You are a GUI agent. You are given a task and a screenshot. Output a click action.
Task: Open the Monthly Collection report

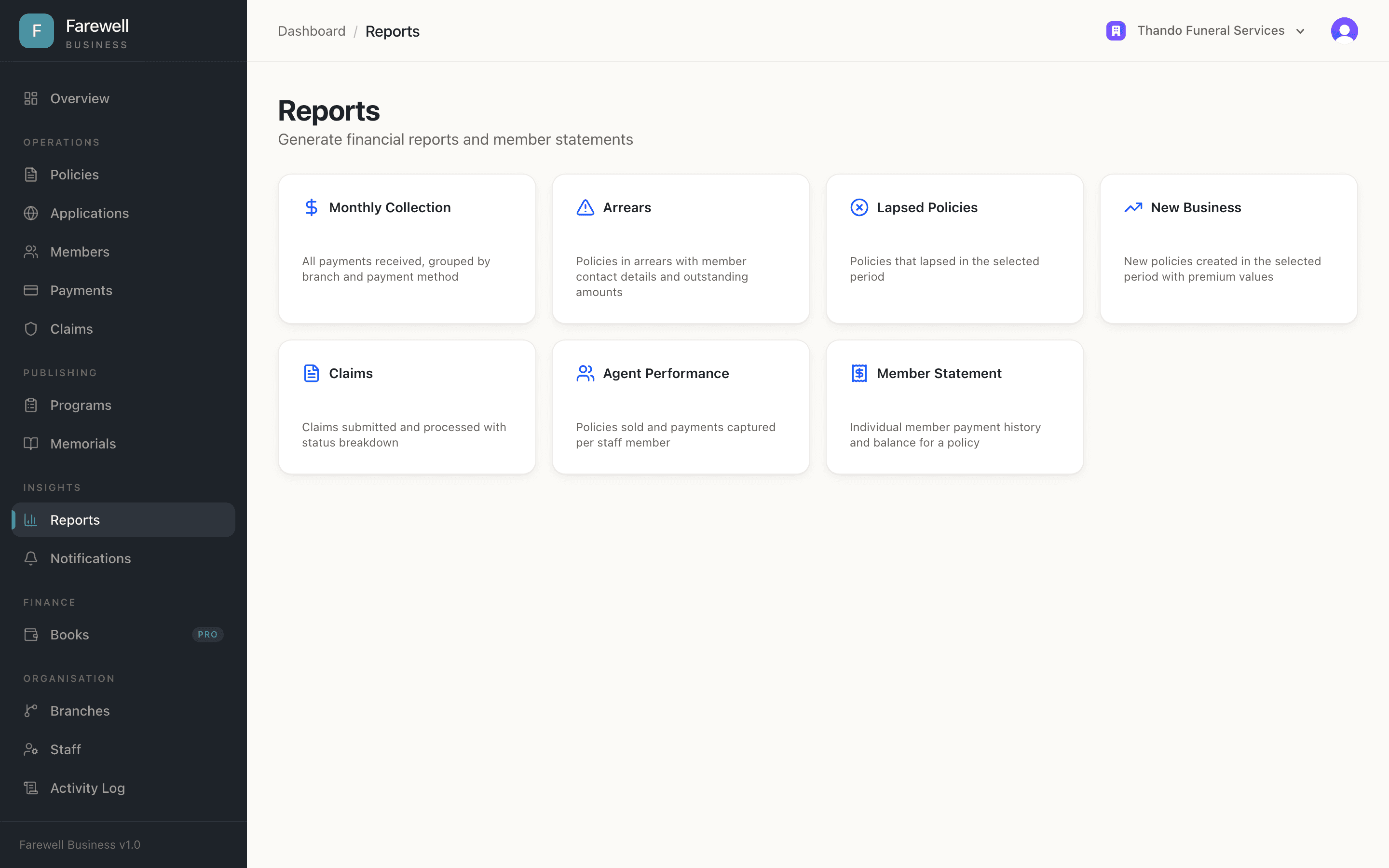(407, 248)
